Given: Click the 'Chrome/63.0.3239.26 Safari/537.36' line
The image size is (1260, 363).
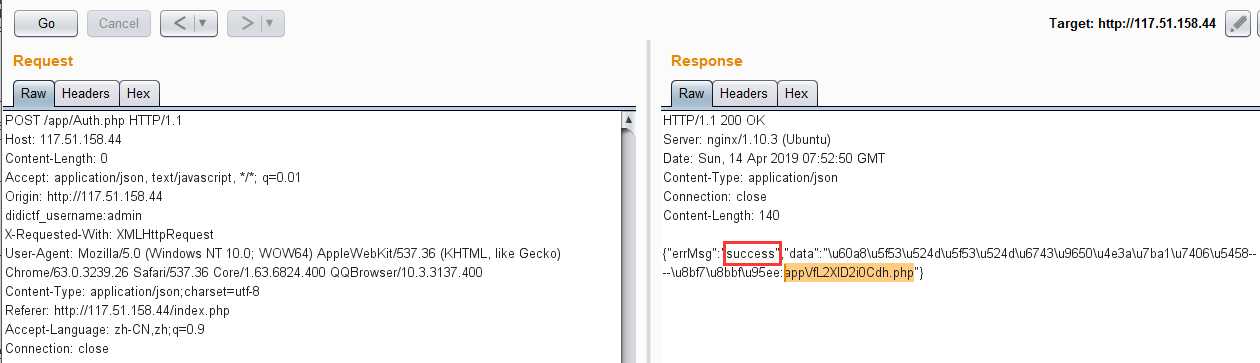Looking at the screenshot, I should [244, 272].
